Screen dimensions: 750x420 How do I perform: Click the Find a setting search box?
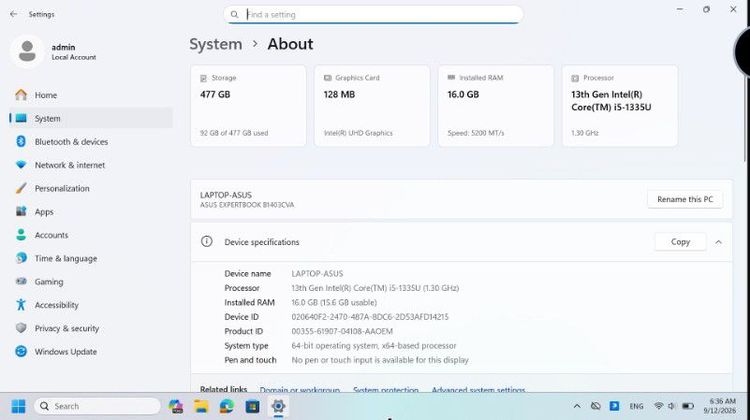pyautogui.click(x=373, y=14)
